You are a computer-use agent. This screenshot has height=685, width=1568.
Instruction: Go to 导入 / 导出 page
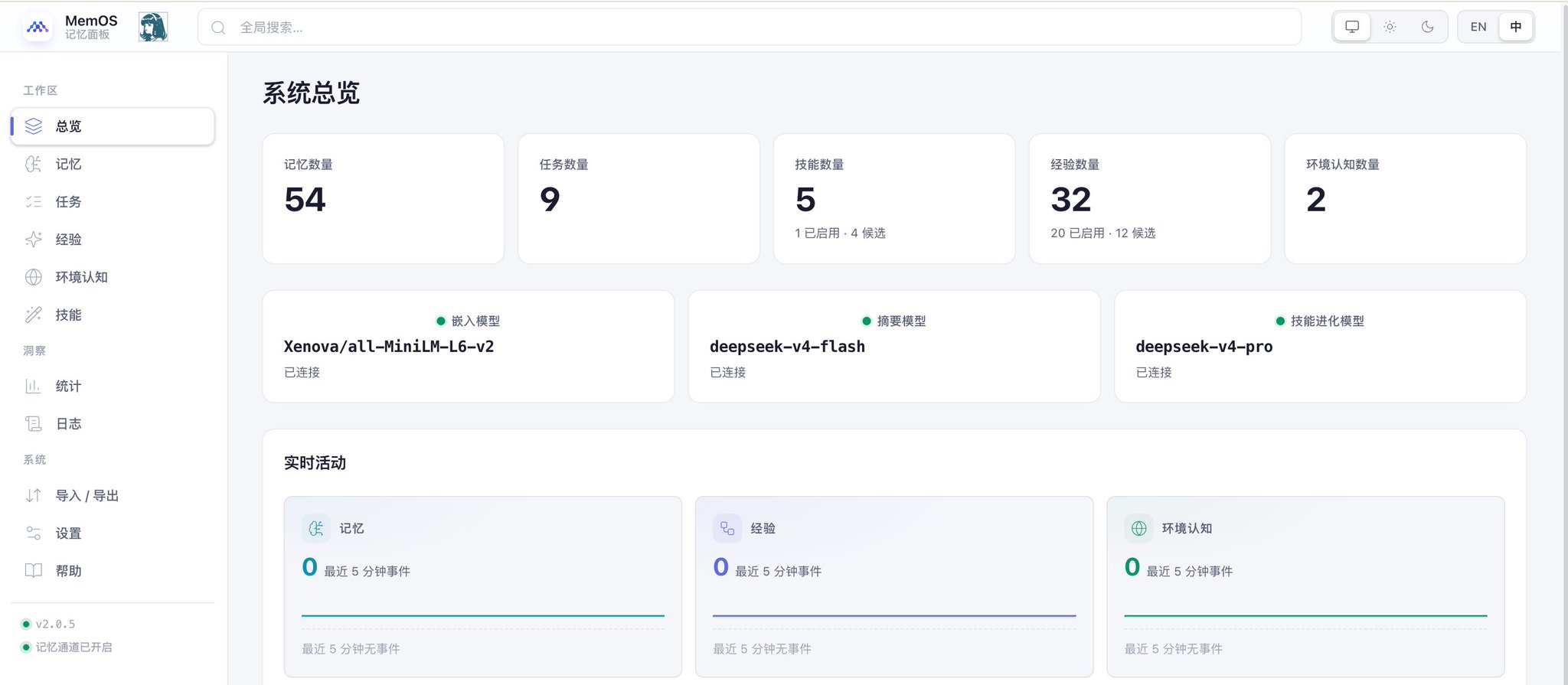113,495
